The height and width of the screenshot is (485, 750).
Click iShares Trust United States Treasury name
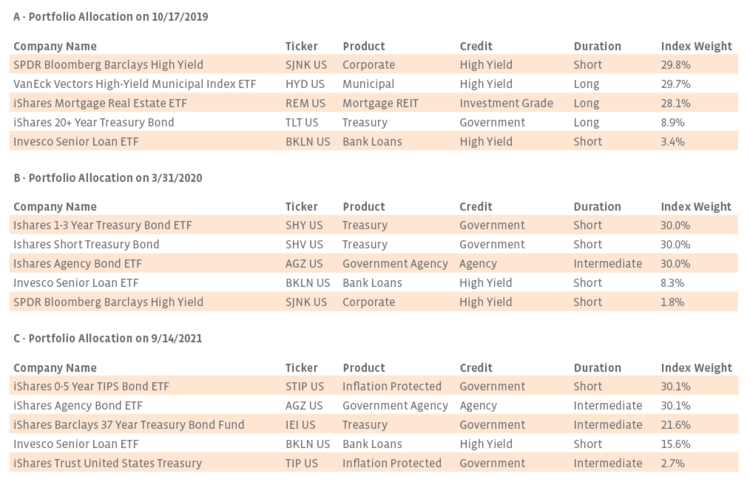click(x=107, y=463)
